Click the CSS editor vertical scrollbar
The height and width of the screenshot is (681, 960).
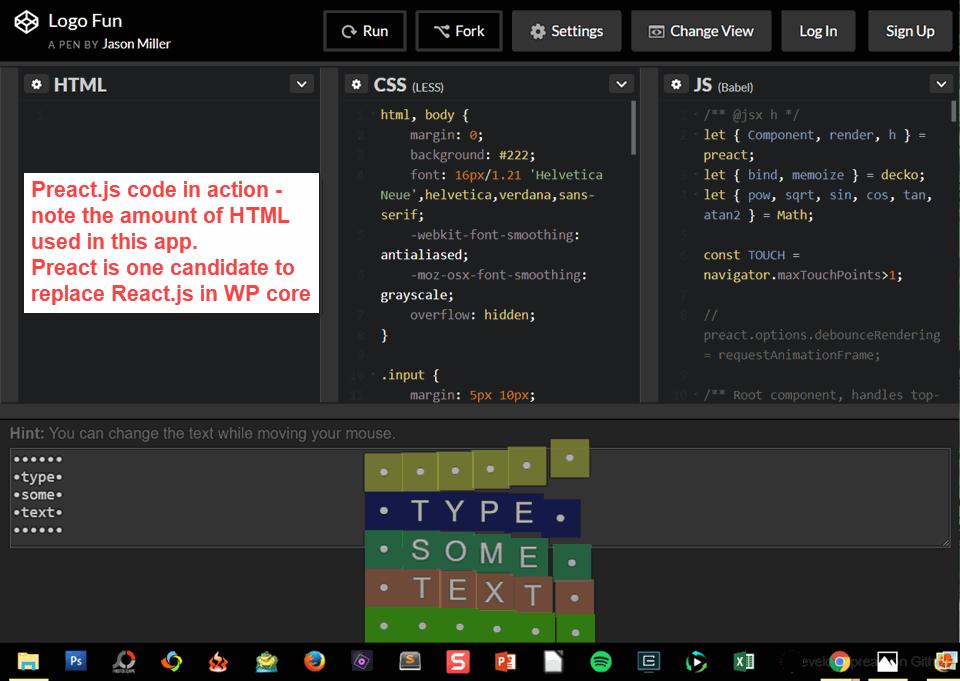pyautogui.click(x=633, y=127)
